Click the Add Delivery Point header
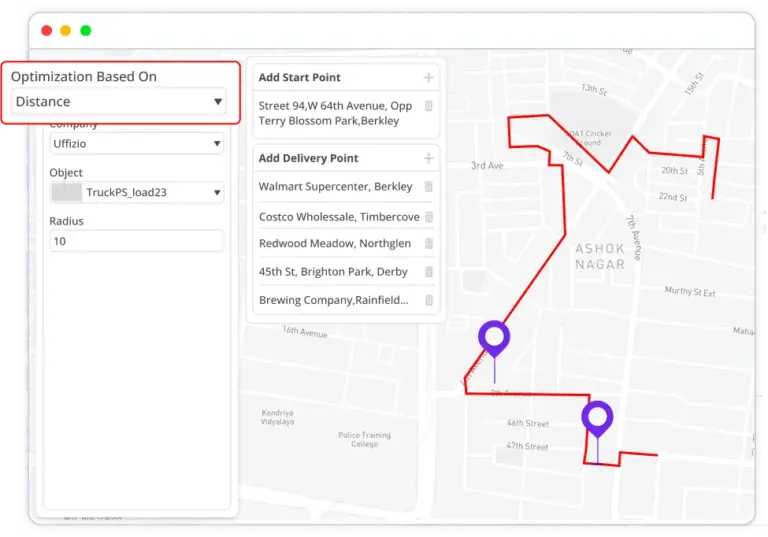This screenshot has width=768, height=537. click(x=308, y=159)
